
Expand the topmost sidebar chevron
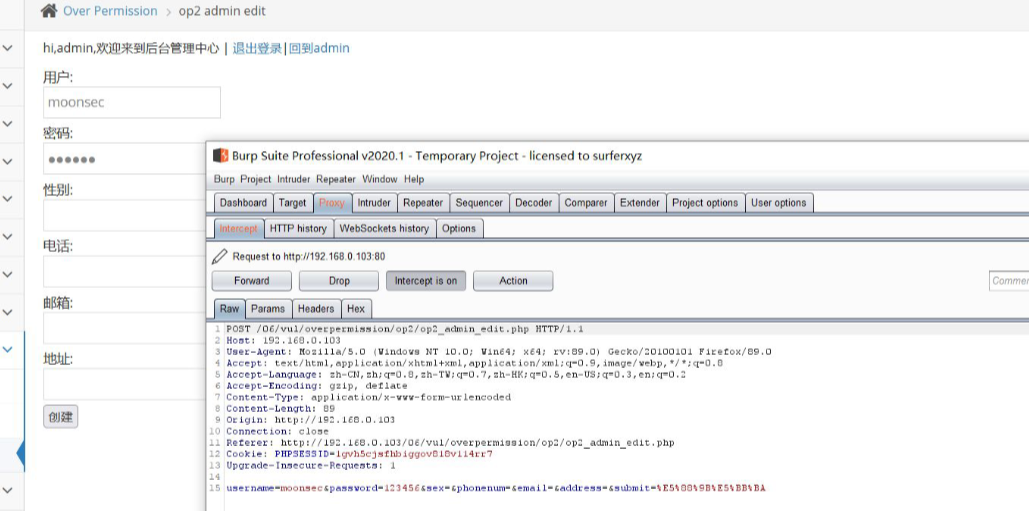7,48
